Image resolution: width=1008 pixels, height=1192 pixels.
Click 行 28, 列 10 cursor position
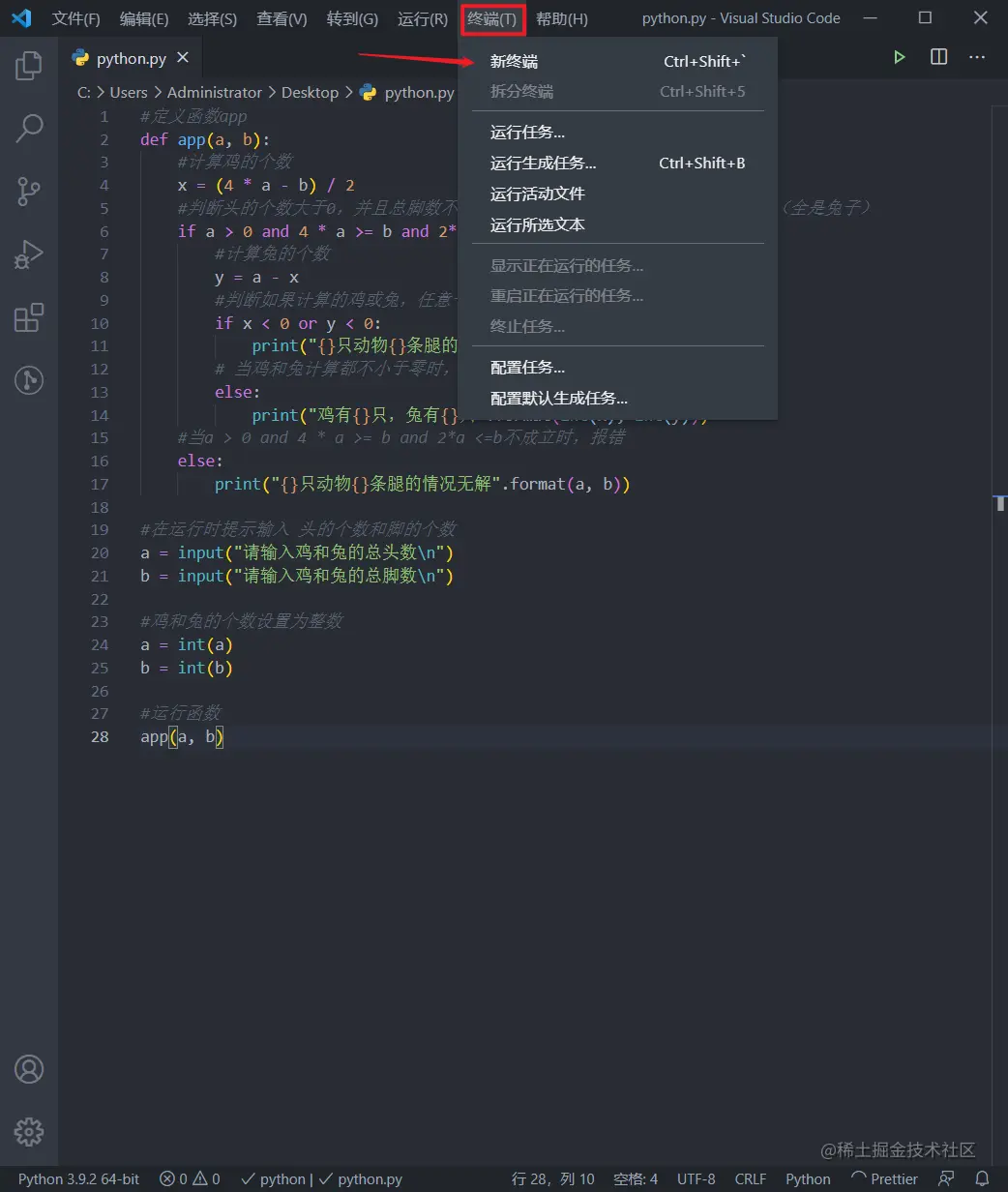pyautogui.click(x=553, y=1178)
